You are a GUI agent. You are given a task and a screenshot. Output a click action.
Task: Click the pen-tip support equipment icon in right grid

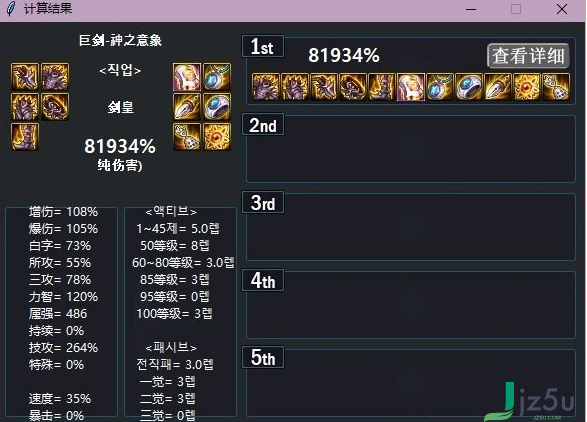pyautogui.click(x=187, y=107)
